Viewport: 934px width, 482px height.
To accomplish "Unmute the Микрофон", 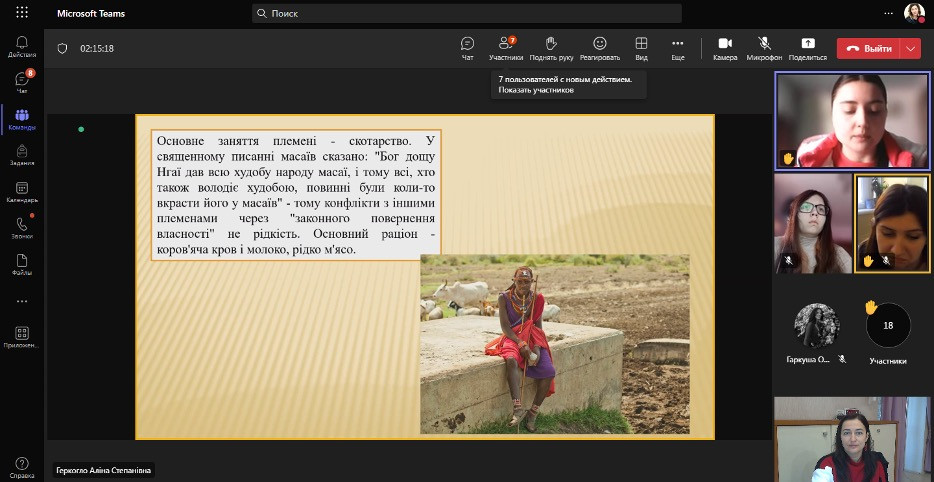I will coord(764,47).
